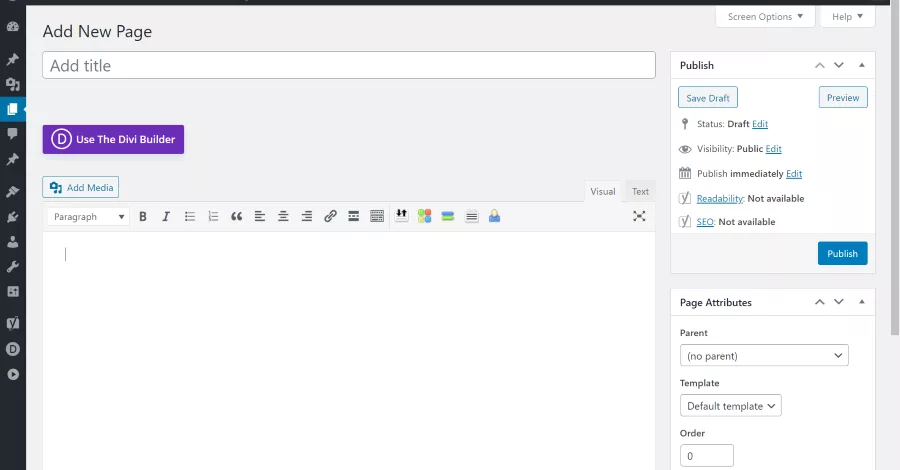
Task: Edit the Publish immediately date
Action: tap(794, 174)
